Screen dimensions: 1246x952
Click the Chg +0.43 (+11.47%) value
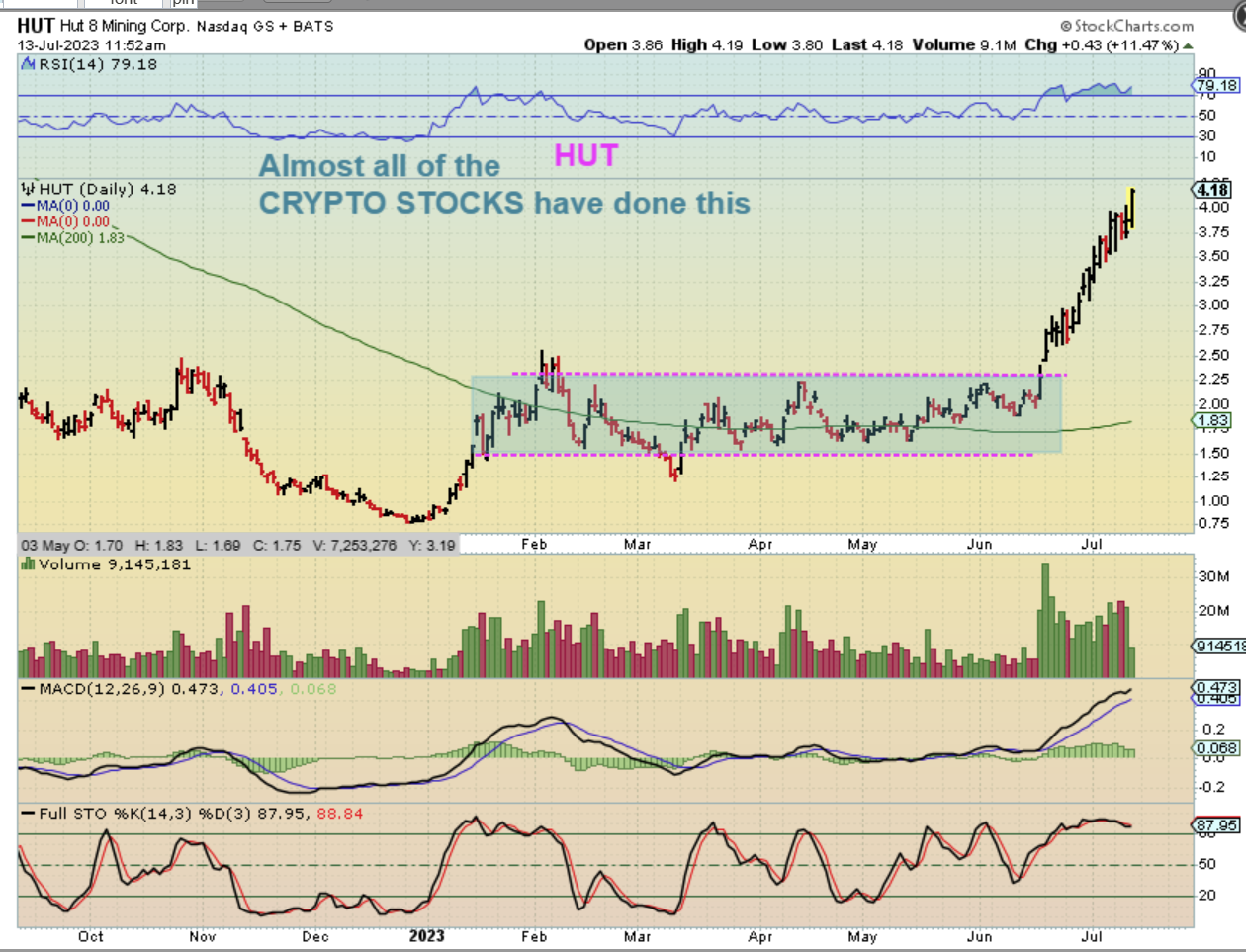[1102, 44]
